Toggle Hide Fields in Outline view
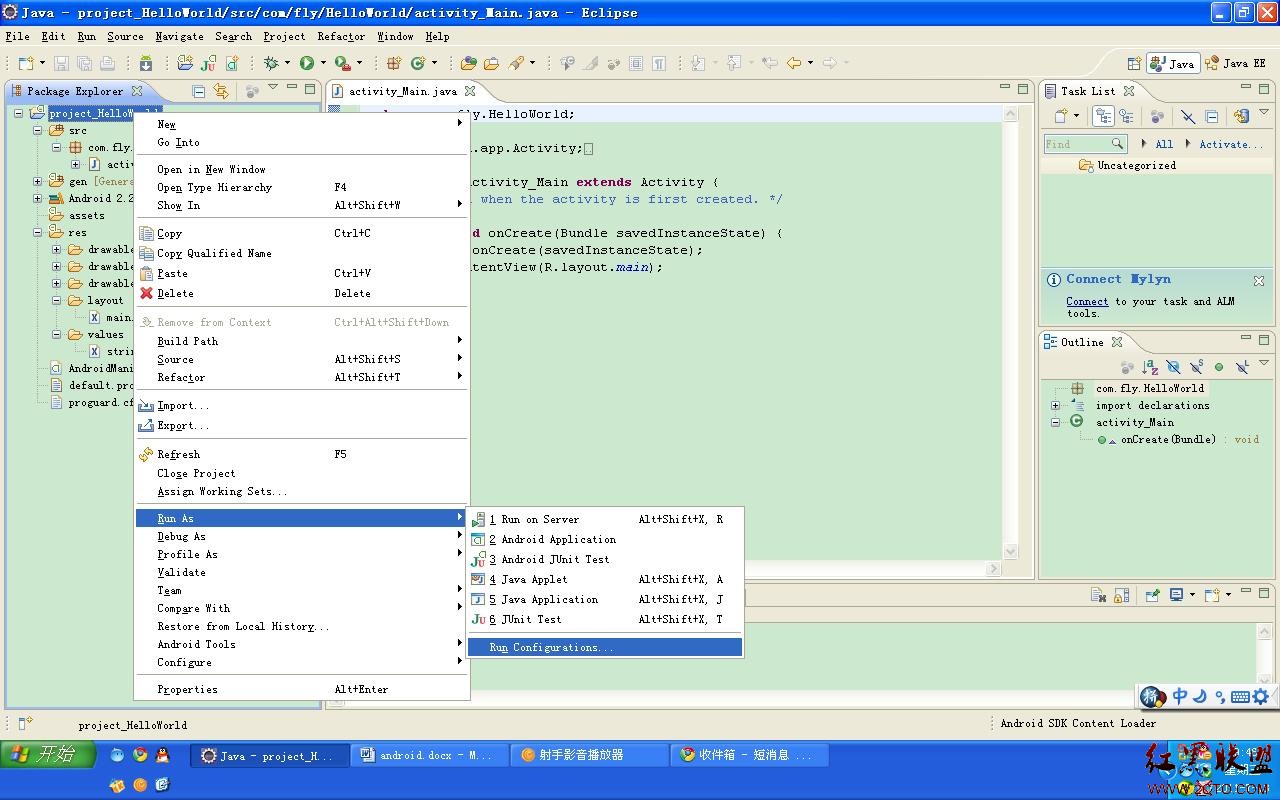Viewport: 1280px width, 800px height. tap(1174, 367)
